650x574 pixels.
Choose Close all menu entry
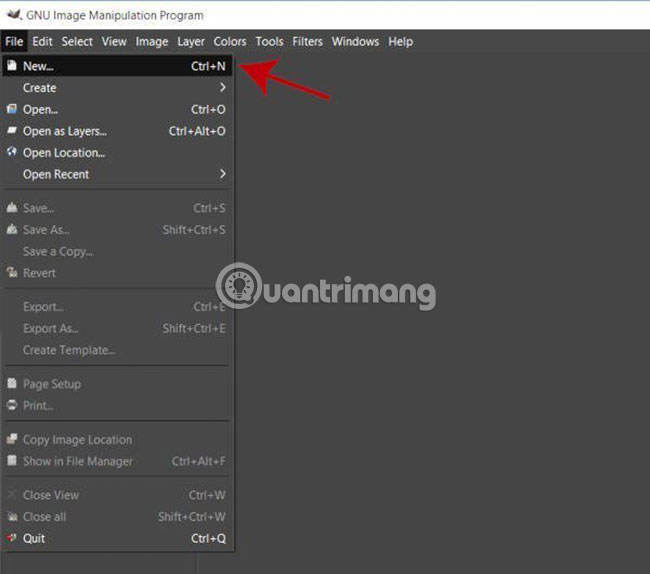(117, 516)
